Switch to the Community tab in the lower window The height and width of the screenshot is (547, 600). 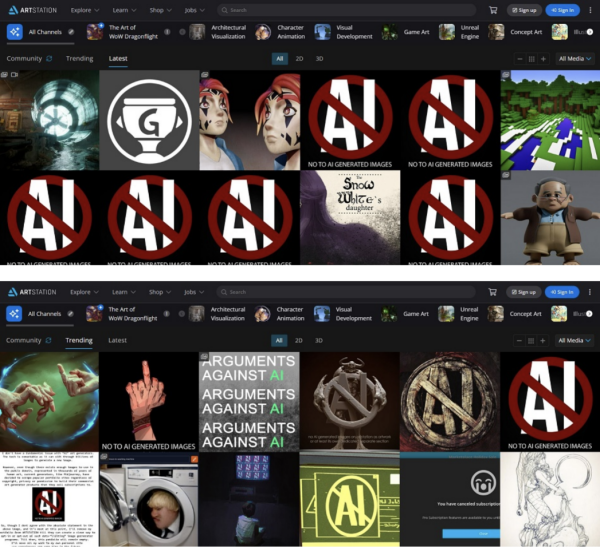tap(23, 340)
